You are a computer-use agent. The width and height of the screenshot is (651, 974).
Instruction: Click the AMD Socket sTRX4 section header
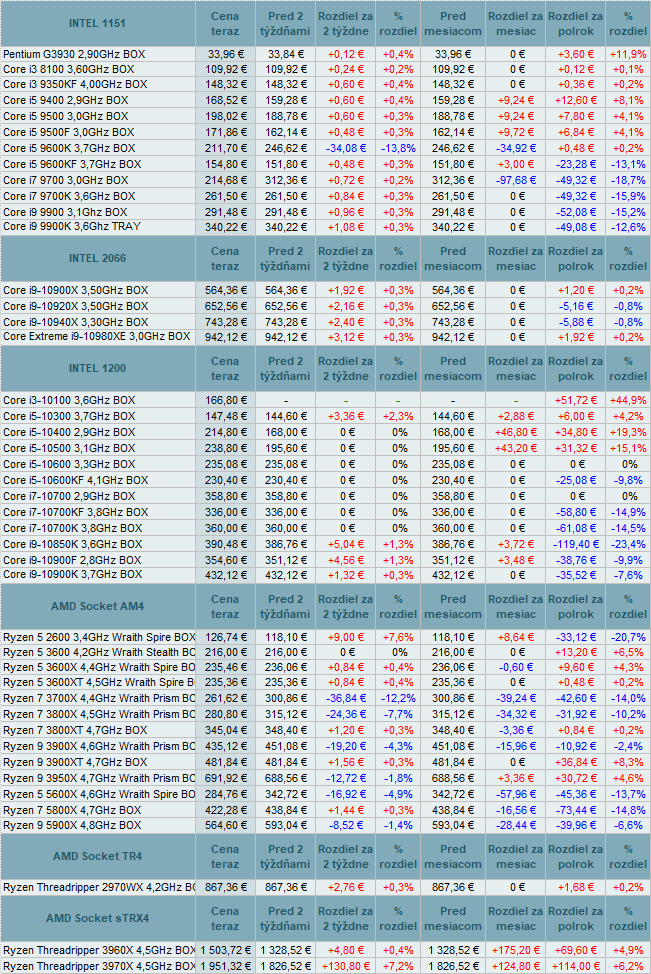tap(97, 918)
